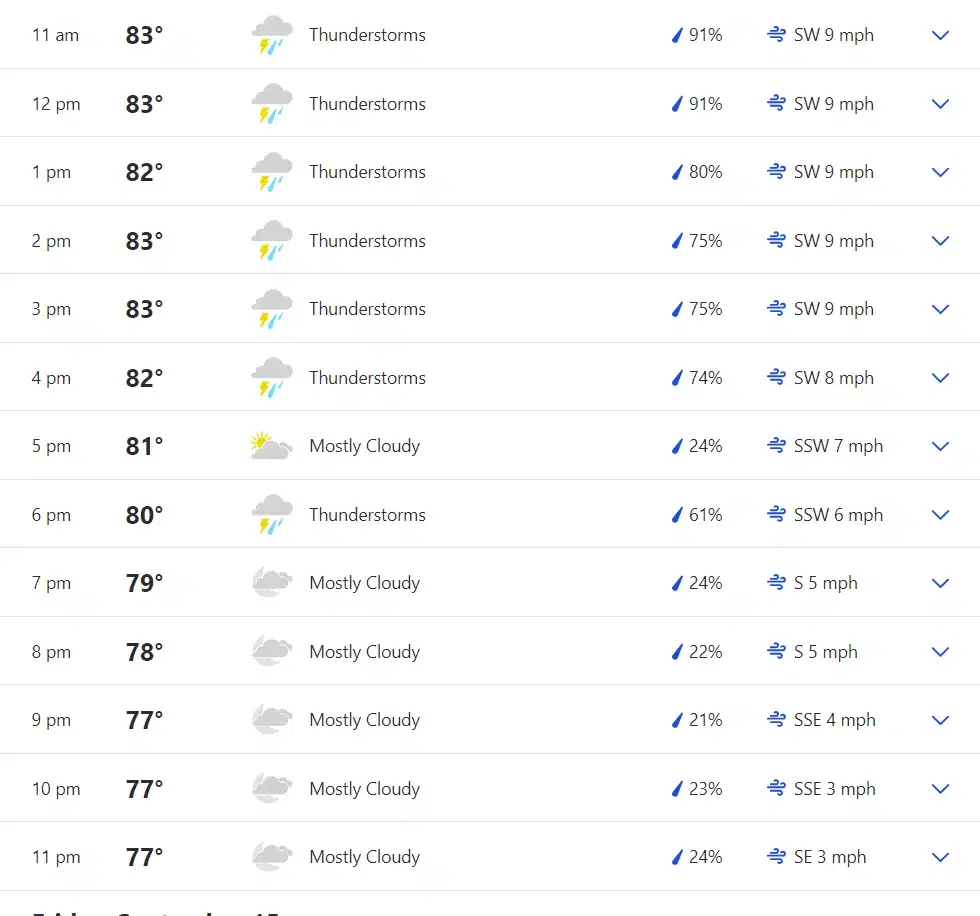Viewport: 980px width, 916px height.
Task: Open the 8 pm row dropdown arrow
Action: (940, 652)
